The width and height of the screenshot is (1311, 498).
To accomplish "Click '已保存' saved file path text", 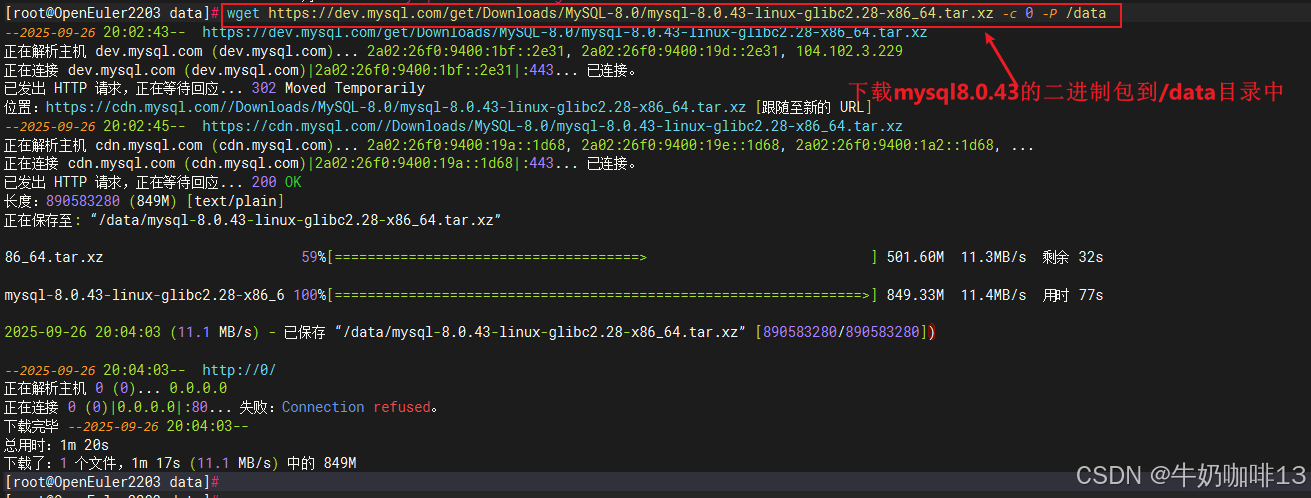I will pyautogui.click(x=516, y=332).
